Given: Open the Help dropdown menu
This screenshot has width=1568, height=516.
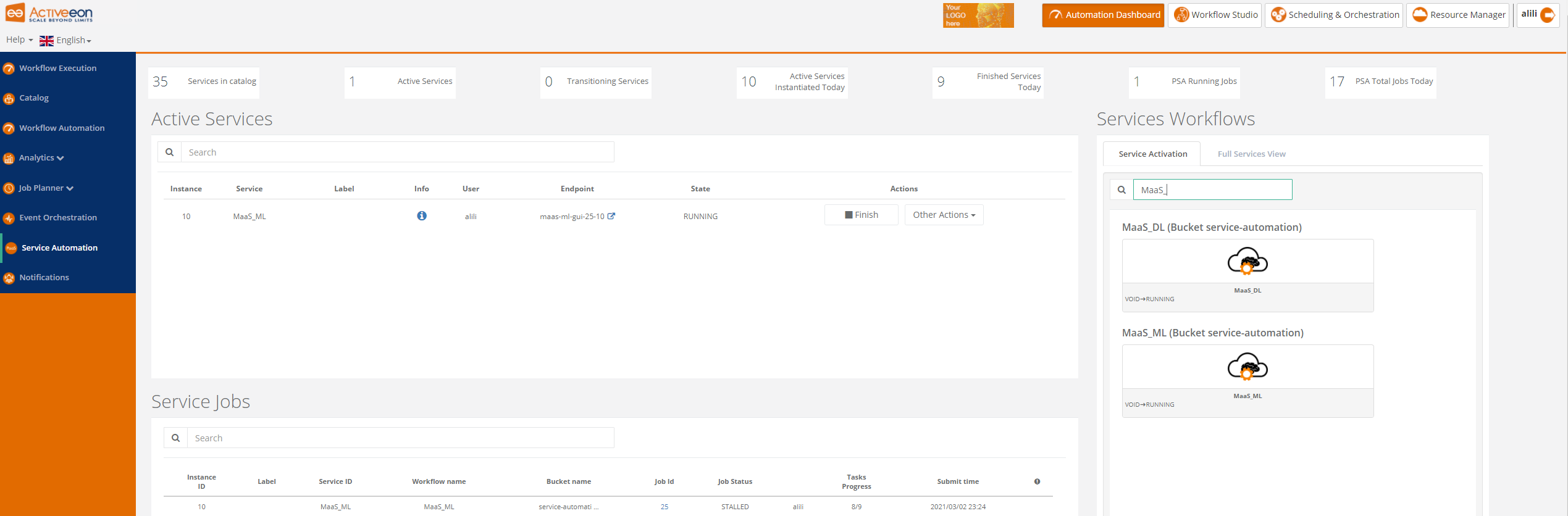Looking at the screenshot, I should coord(19,40).
